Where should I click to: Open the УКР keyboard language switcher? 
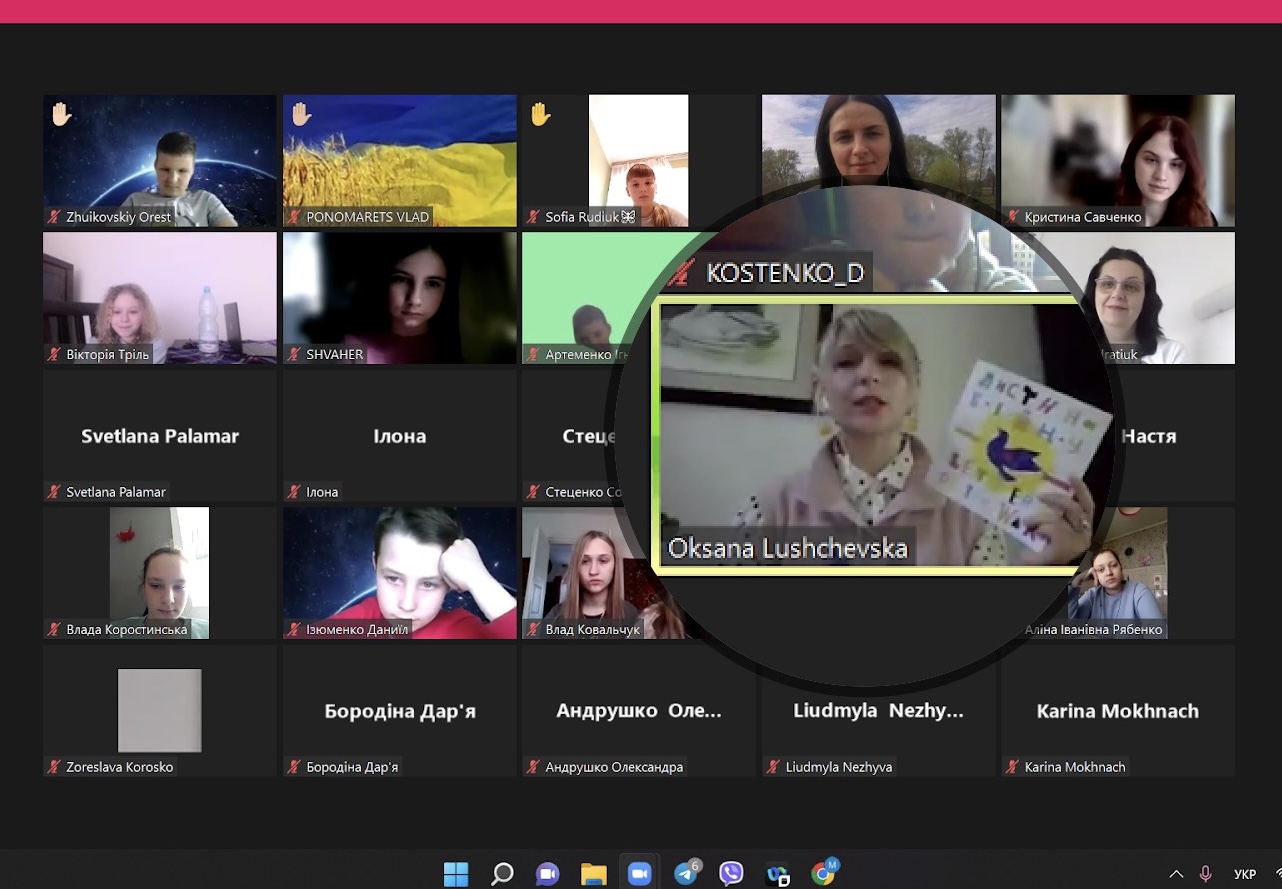(1245, 873)
